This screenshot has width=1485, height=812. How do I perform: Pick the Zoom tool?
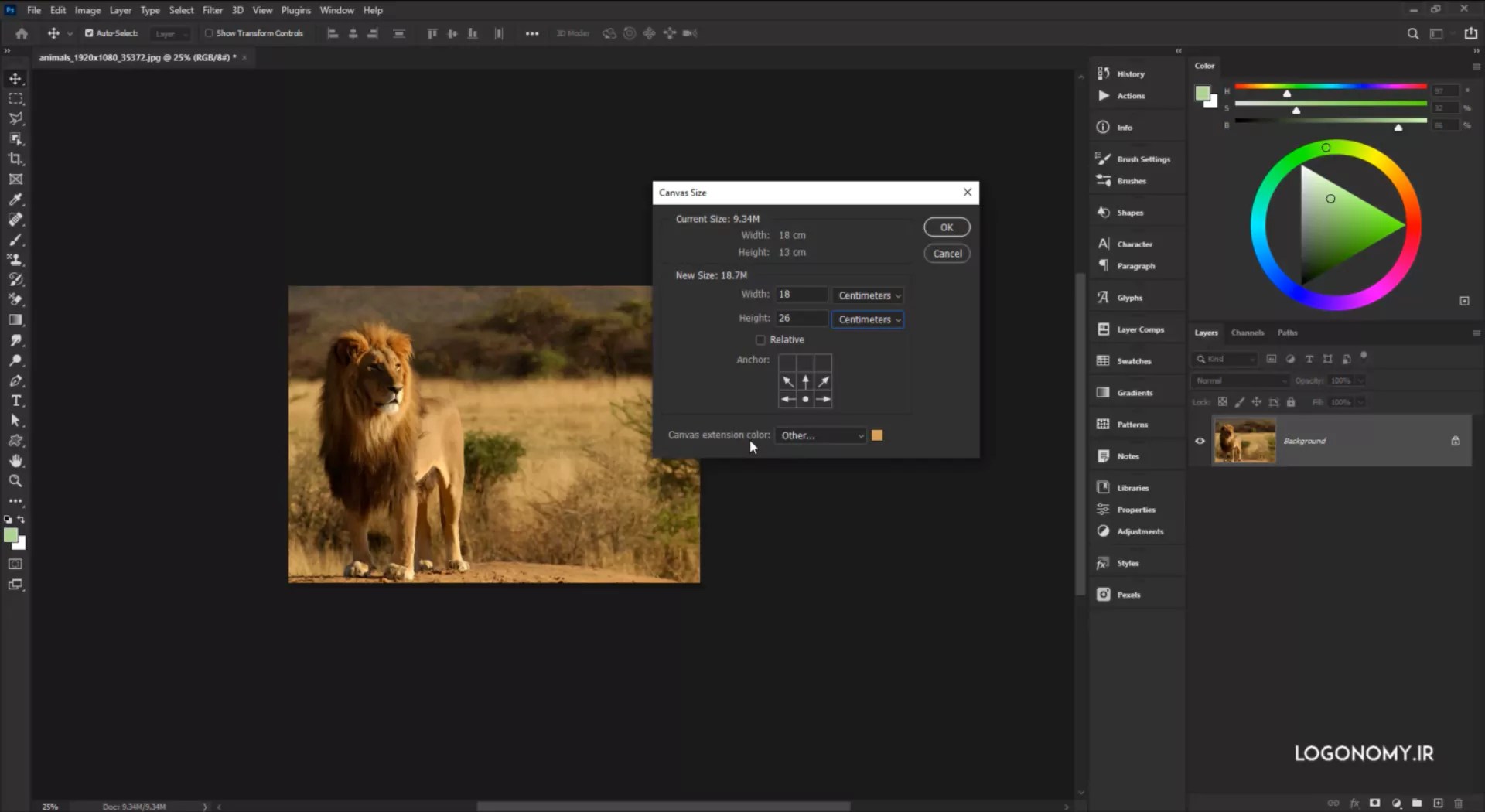[x=15, y=481]
